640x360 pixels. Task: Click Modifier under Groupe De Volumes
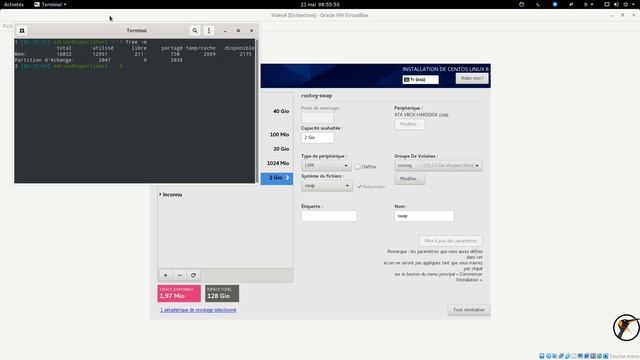pos(409,179)
